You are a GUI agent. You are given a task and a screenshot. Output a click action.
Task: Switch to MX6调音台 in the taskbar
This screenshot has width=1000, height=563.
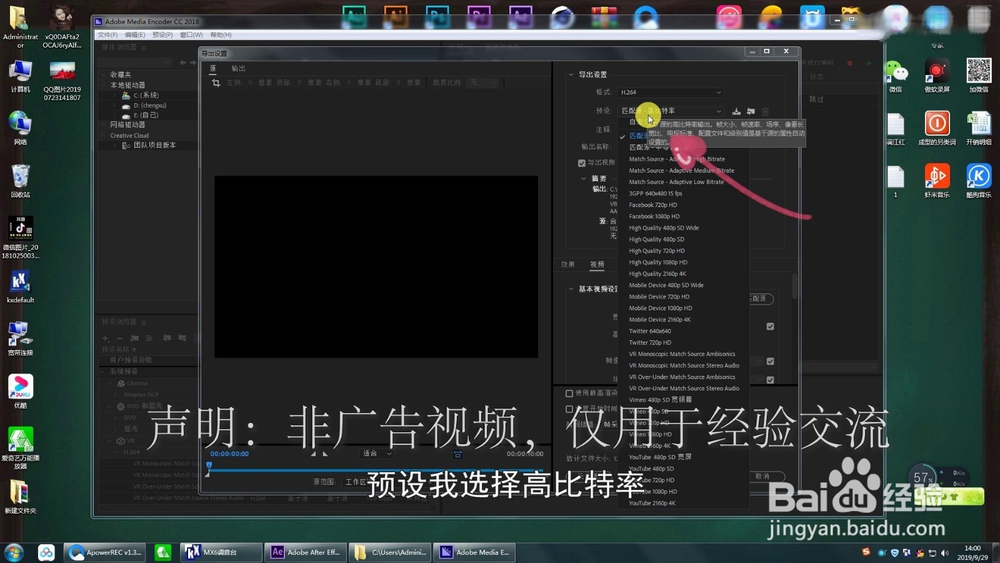[x=221, y=552]
